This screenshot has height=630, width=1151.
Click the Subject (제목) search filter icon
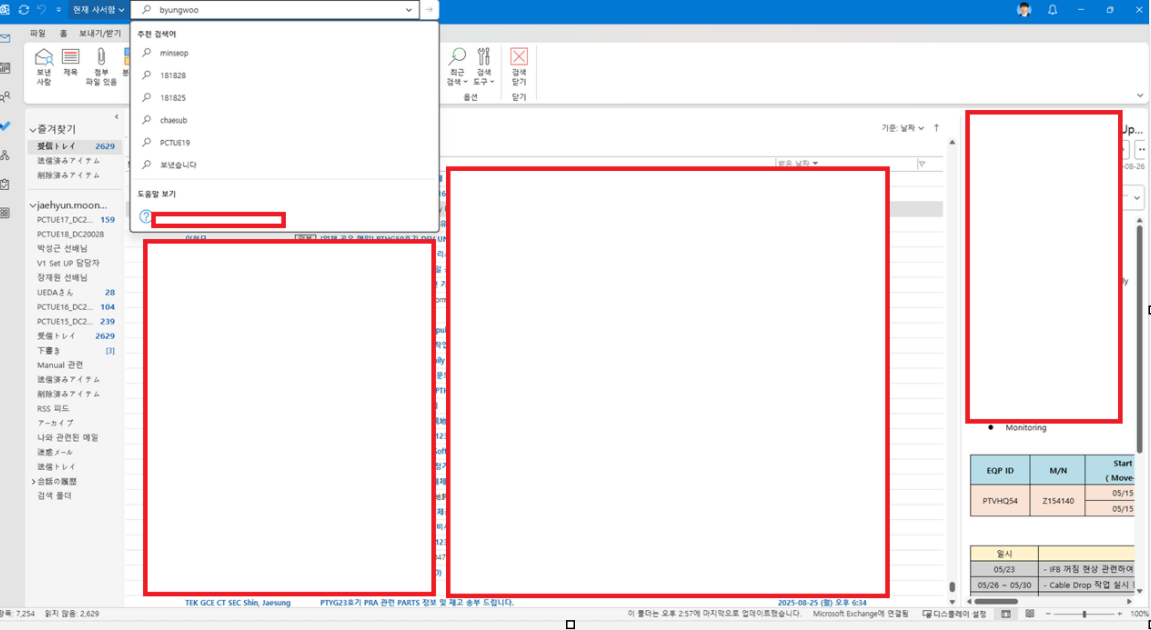(70, 63)
